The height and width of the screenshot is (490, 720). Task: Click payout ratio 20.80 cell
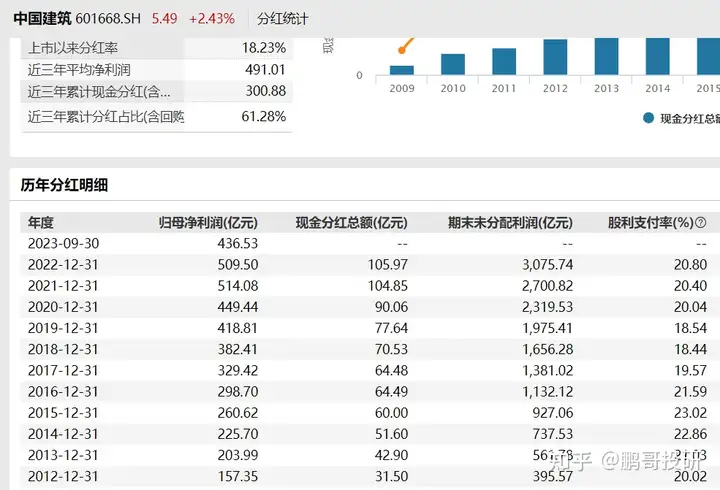pos(690,265)
